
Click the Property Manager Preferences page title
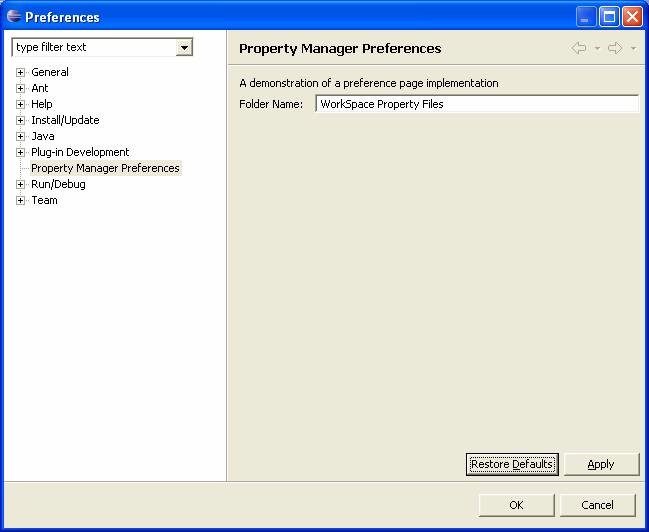coord(340,49)
